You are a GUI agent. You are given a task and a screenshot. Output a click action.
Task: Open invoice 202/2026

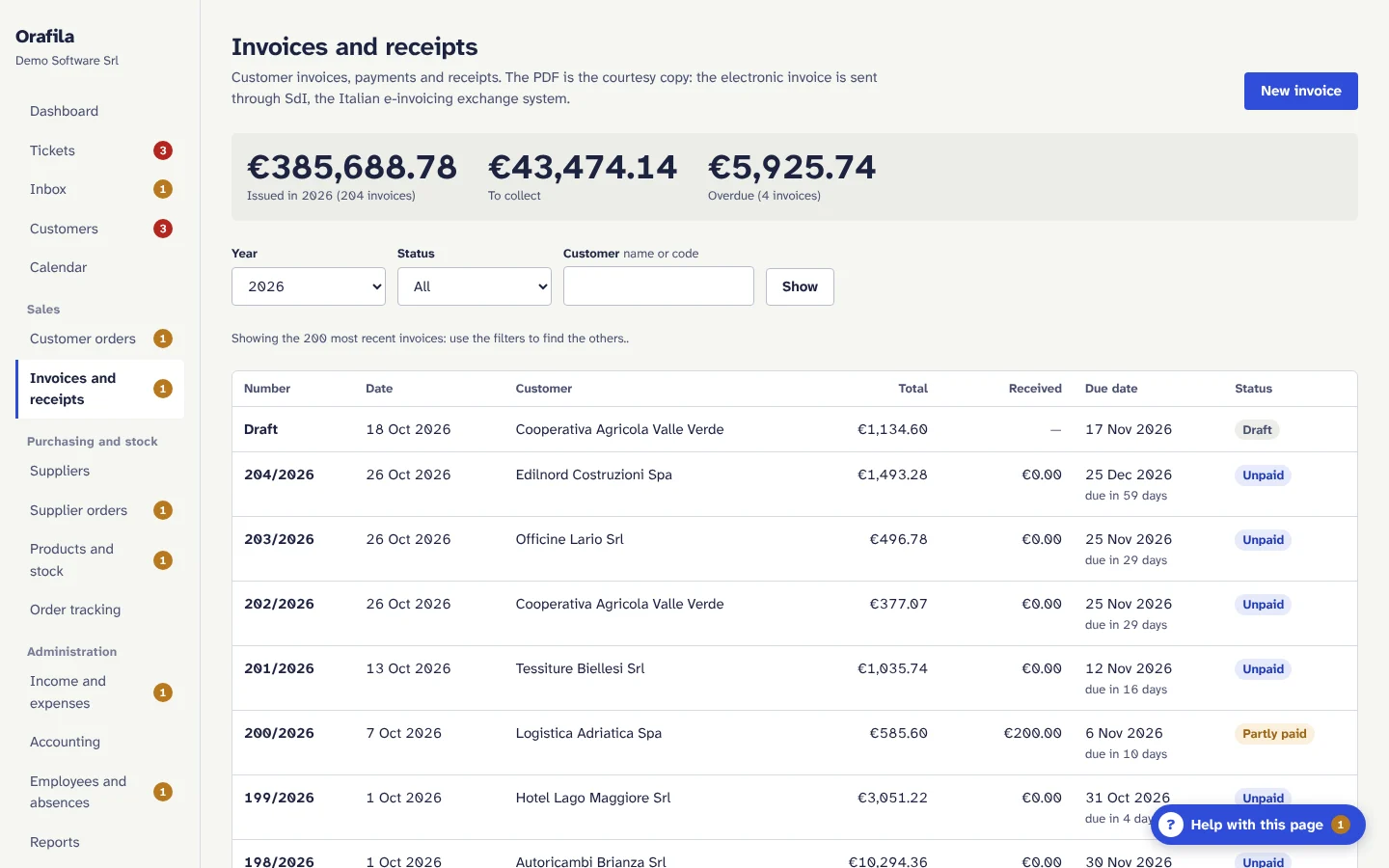pos(794,613)
